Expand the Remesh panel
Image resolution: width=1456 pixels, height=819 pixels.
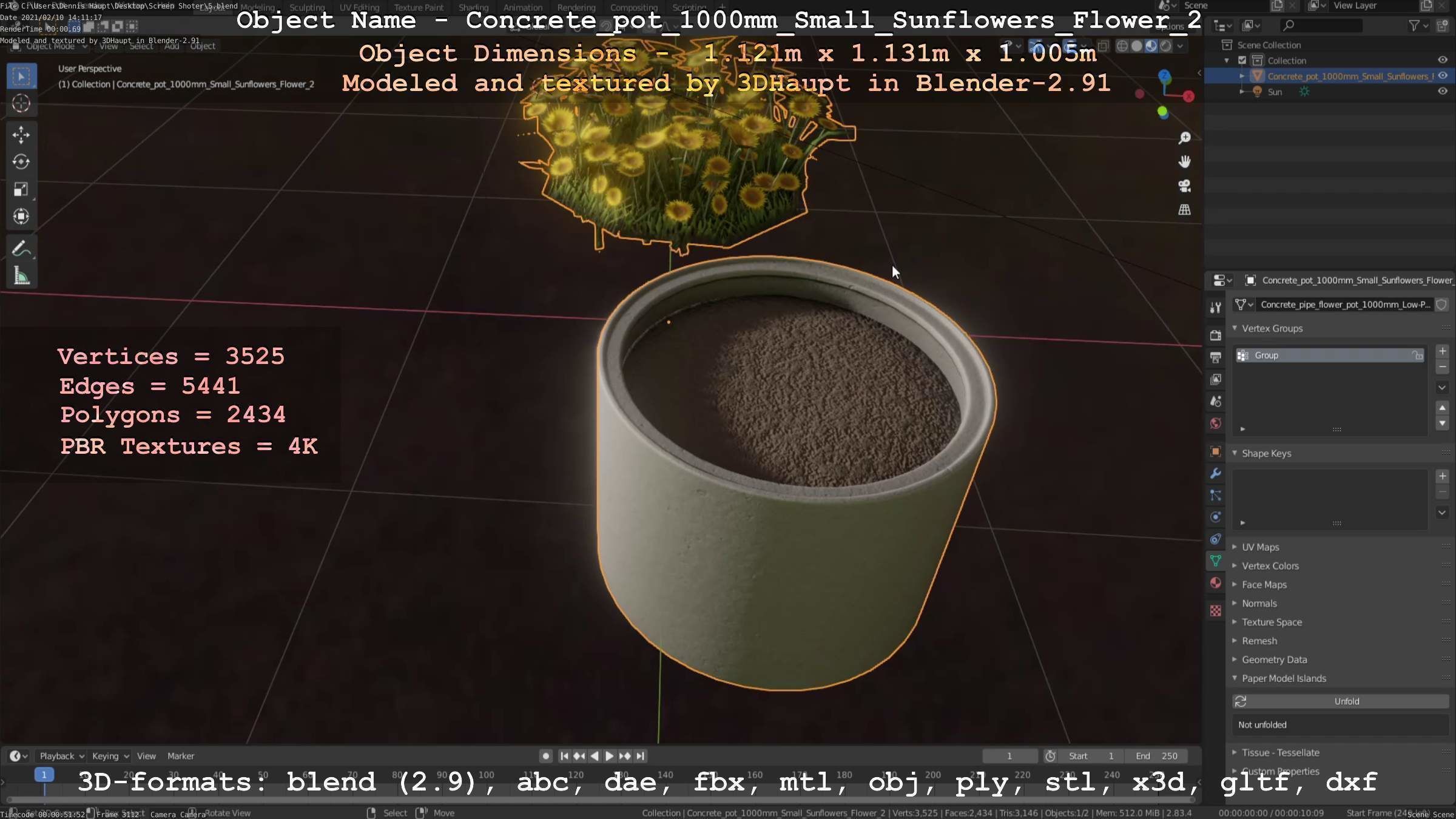coord(1235,641)
